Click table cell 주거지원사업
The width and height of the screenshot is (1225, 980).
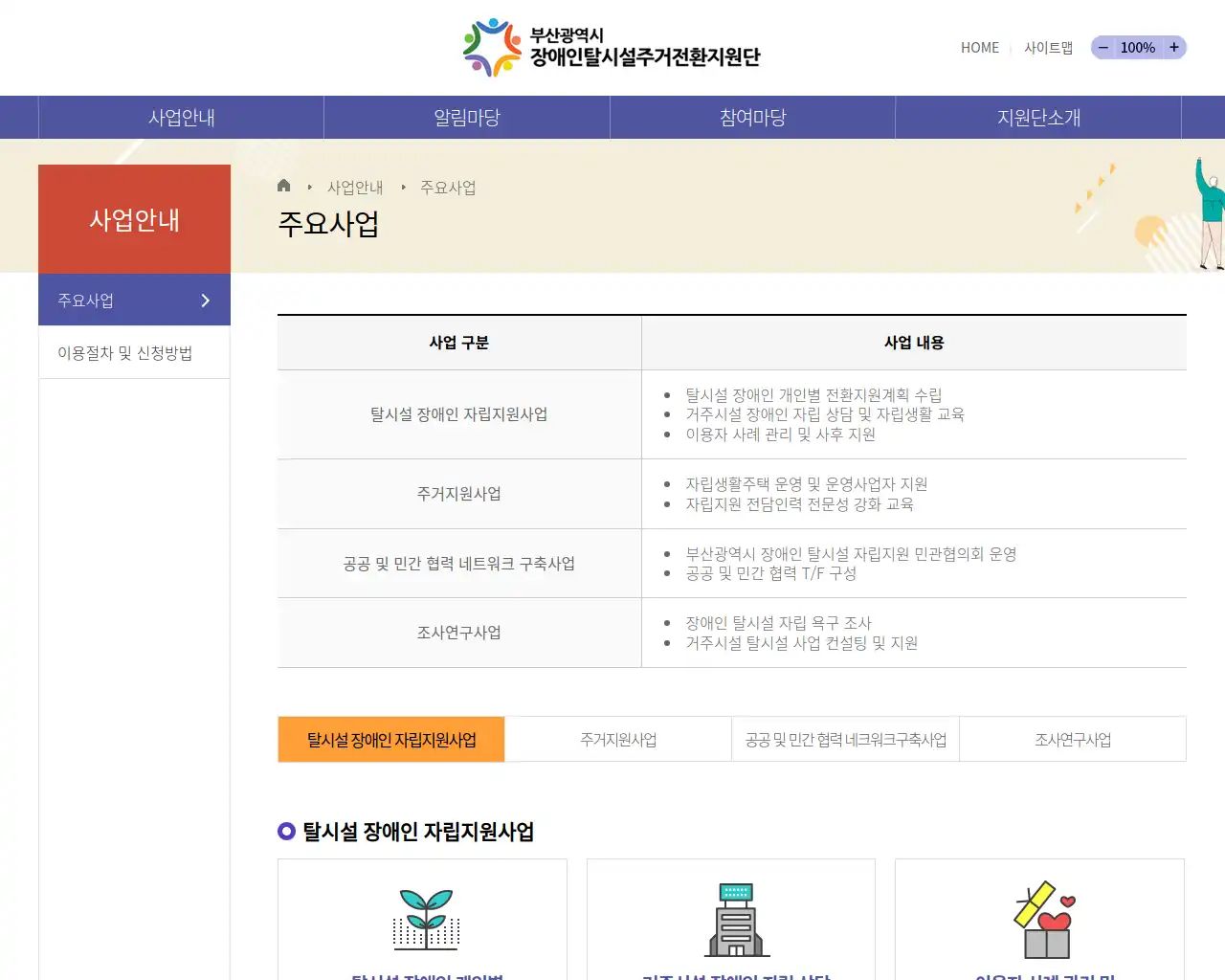(459, 494)
